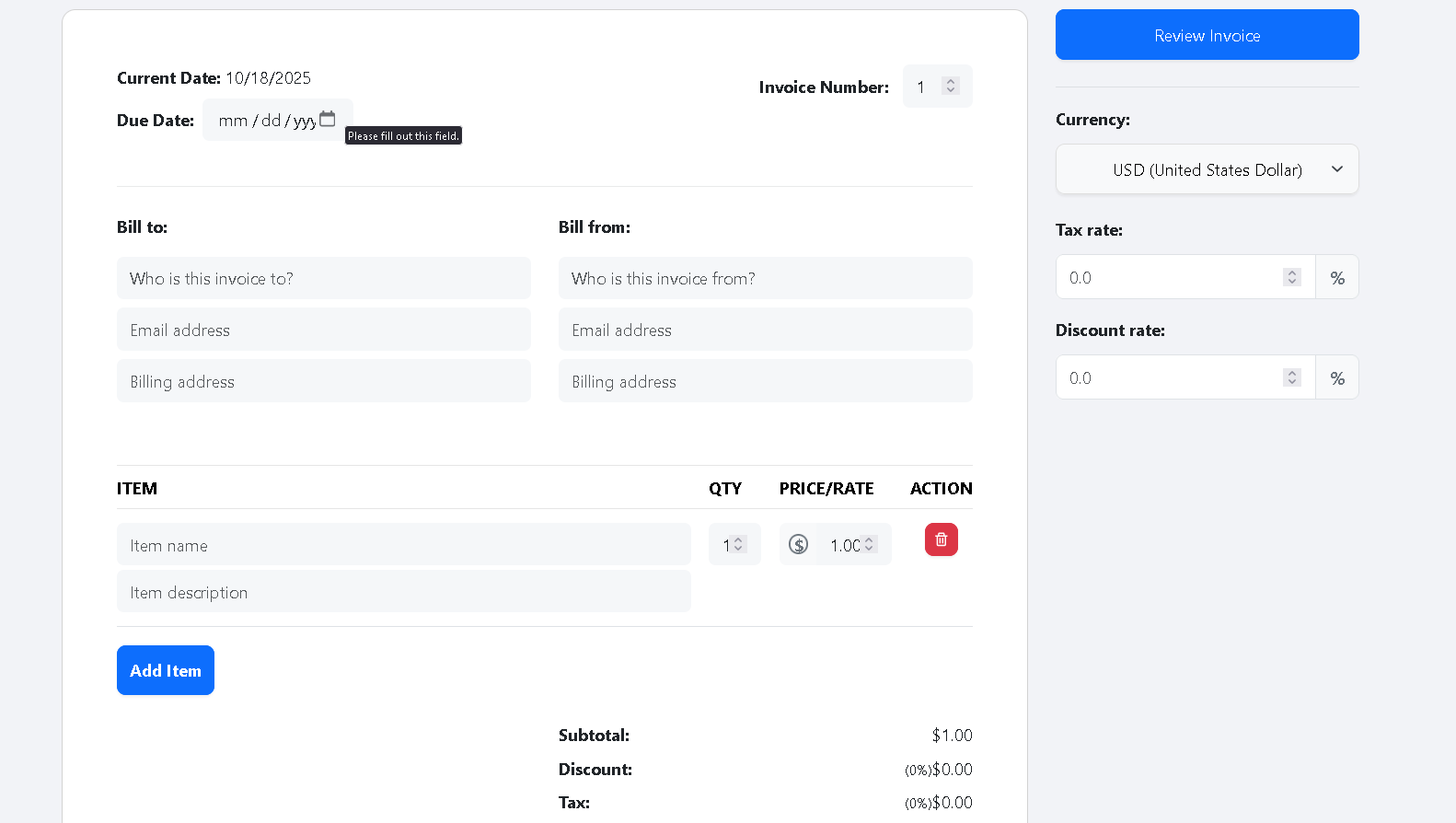The height and width of the screenshot is (823, 1456).
Task: Focus 'Who is this invoice from?' field
Action: click(x=766, y=278)
